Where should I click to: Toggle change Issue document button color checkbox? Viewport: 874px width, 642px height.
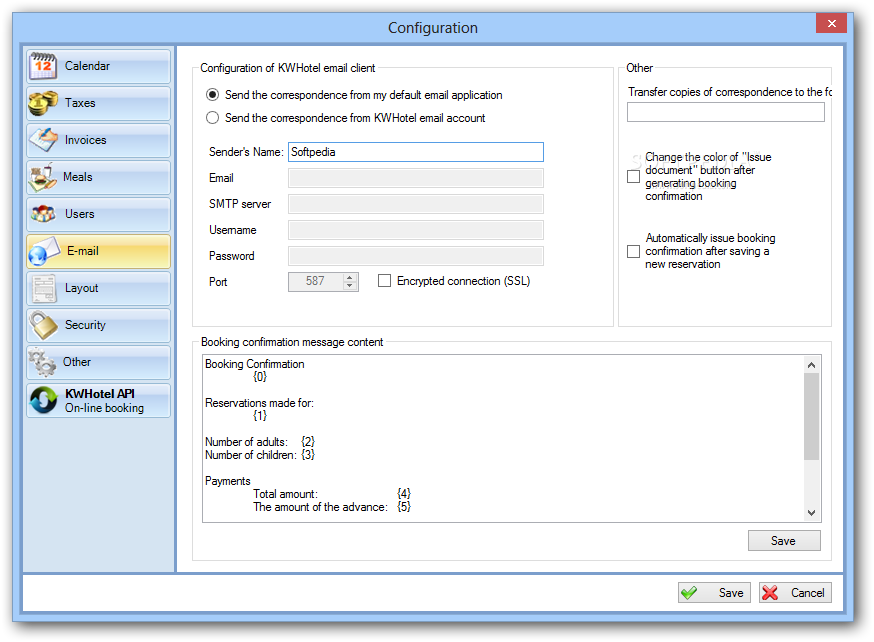click(633, 176)
